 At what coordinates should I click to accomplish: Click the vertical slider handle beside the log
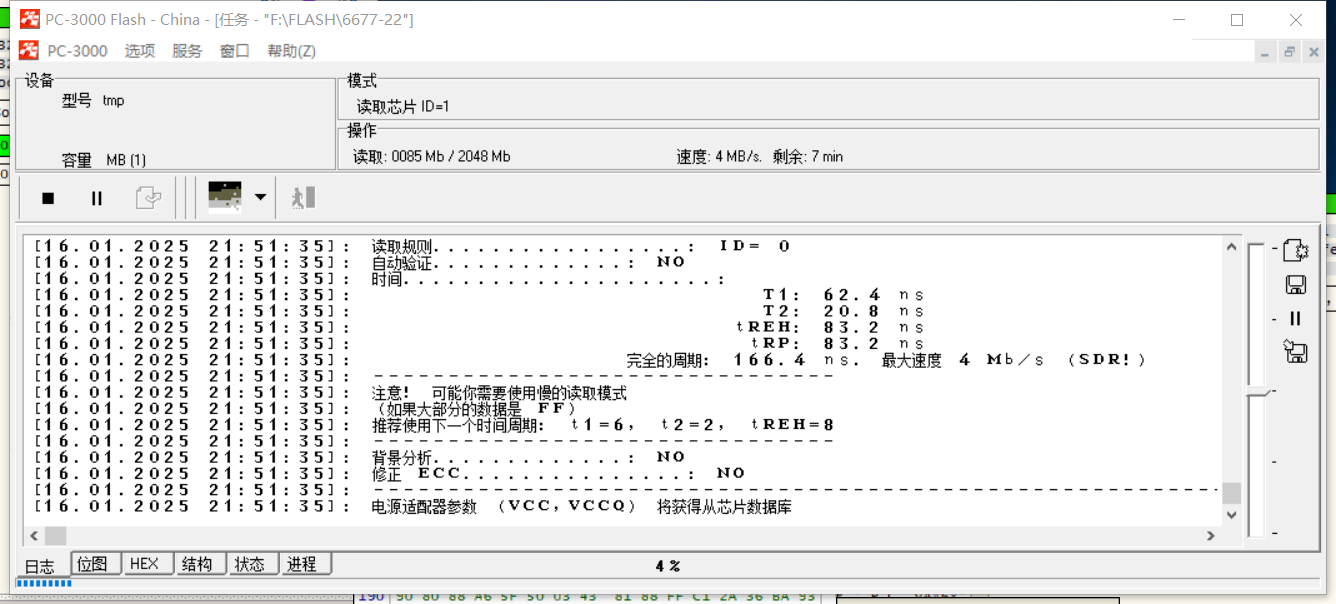(1257, 391)
